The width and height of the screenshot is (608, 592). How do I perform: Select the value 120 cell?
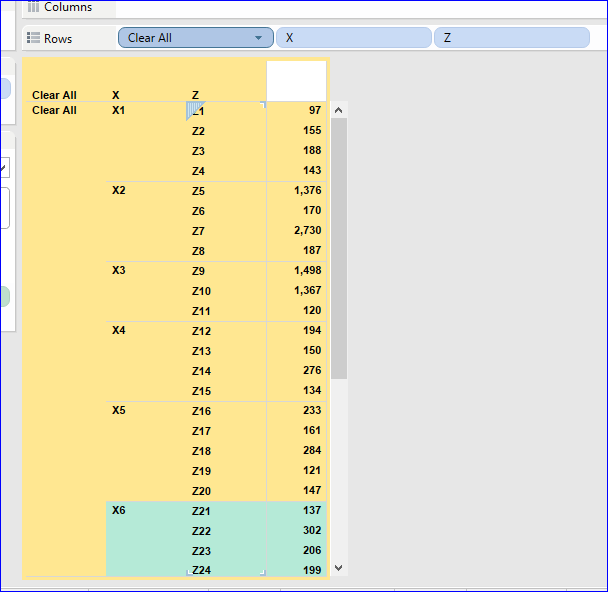point(312,310)
